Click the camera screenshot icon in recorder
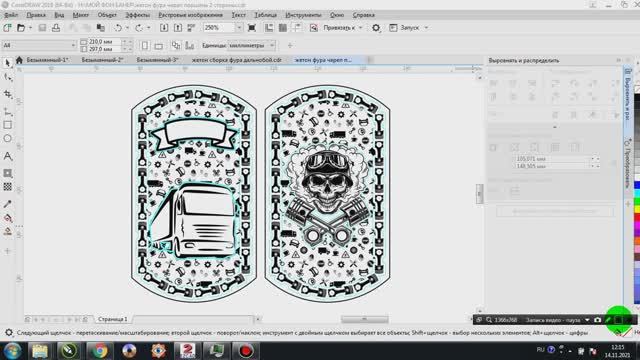The image size is (640, 360). pyautogui.click(x=598, y=320)
